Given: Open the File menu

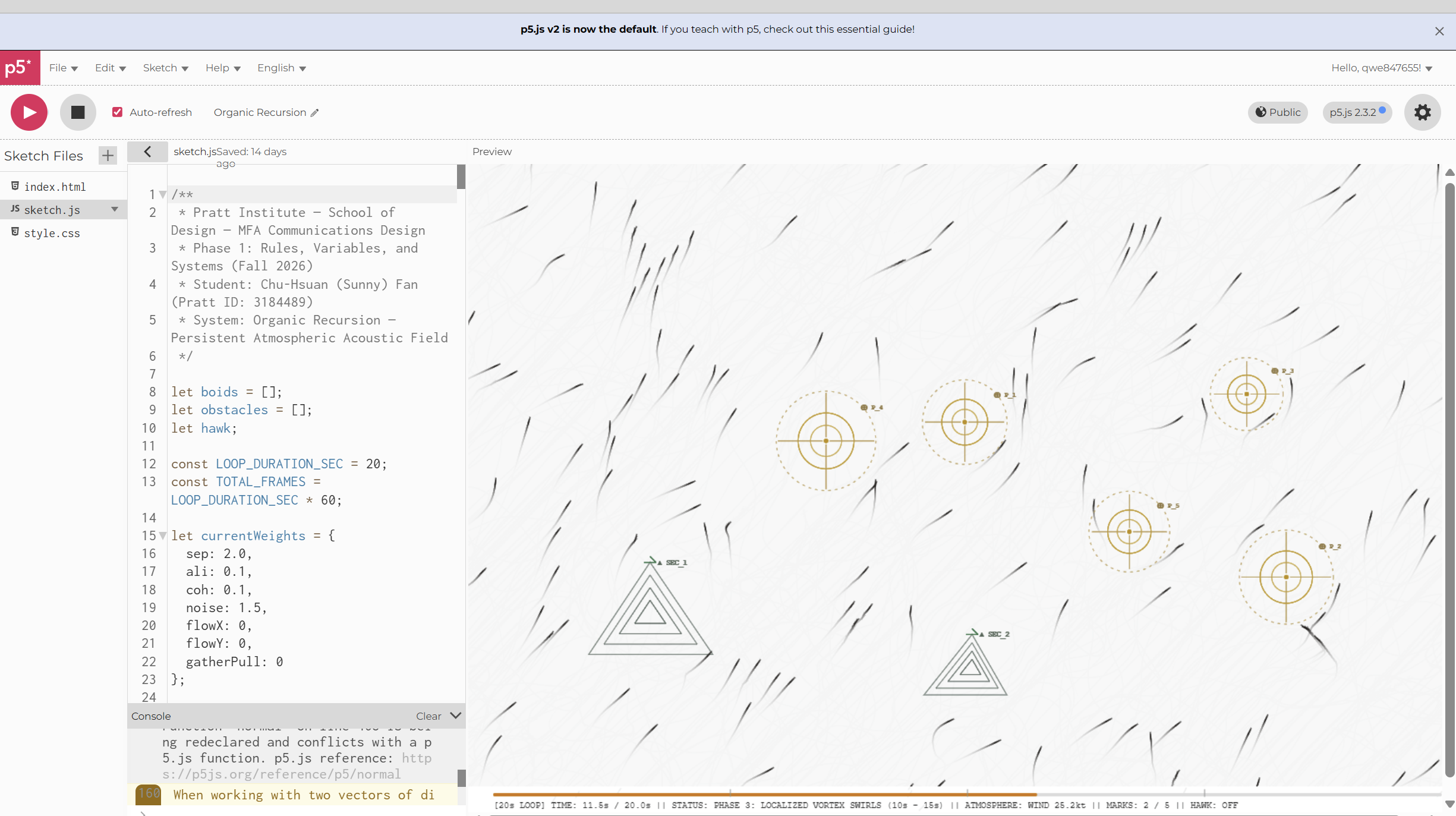Looking at the screenshot, I should (63, 68).
